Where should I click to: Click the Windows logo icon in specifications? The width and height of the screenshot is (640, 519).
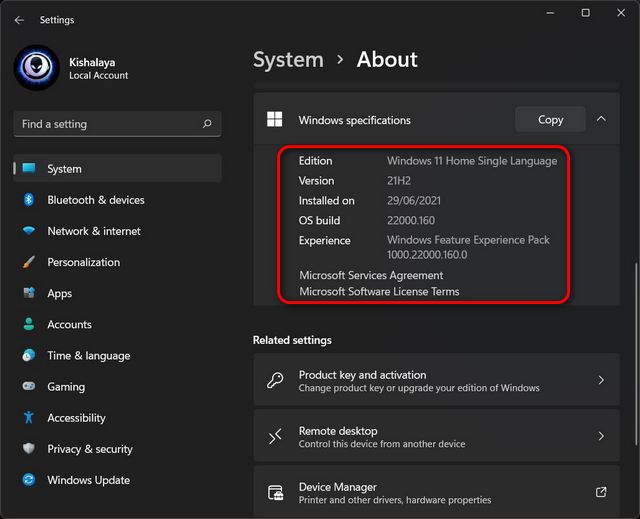click(275, 120)
